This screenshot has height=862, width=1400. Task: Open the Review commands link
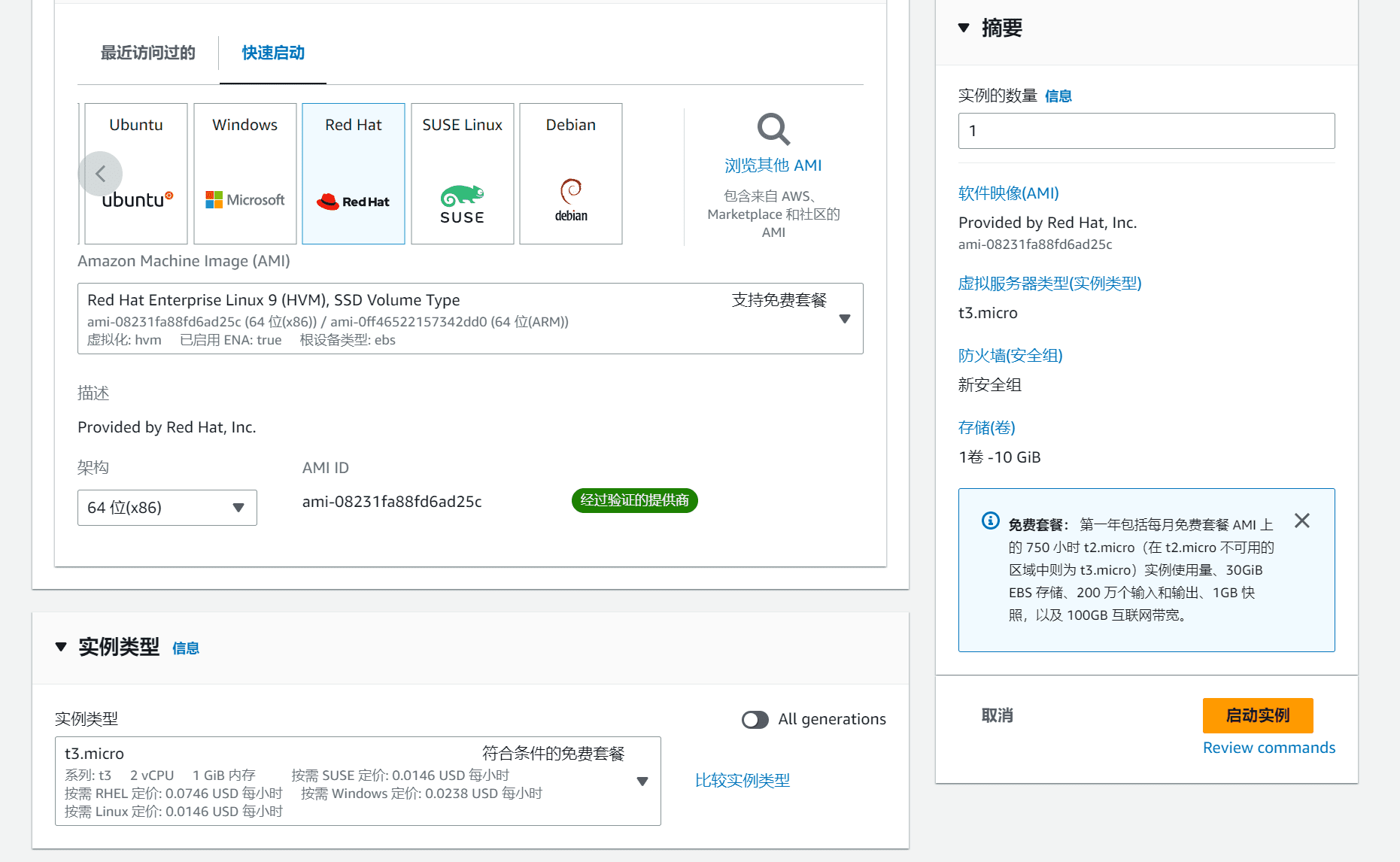point(1268,747)
